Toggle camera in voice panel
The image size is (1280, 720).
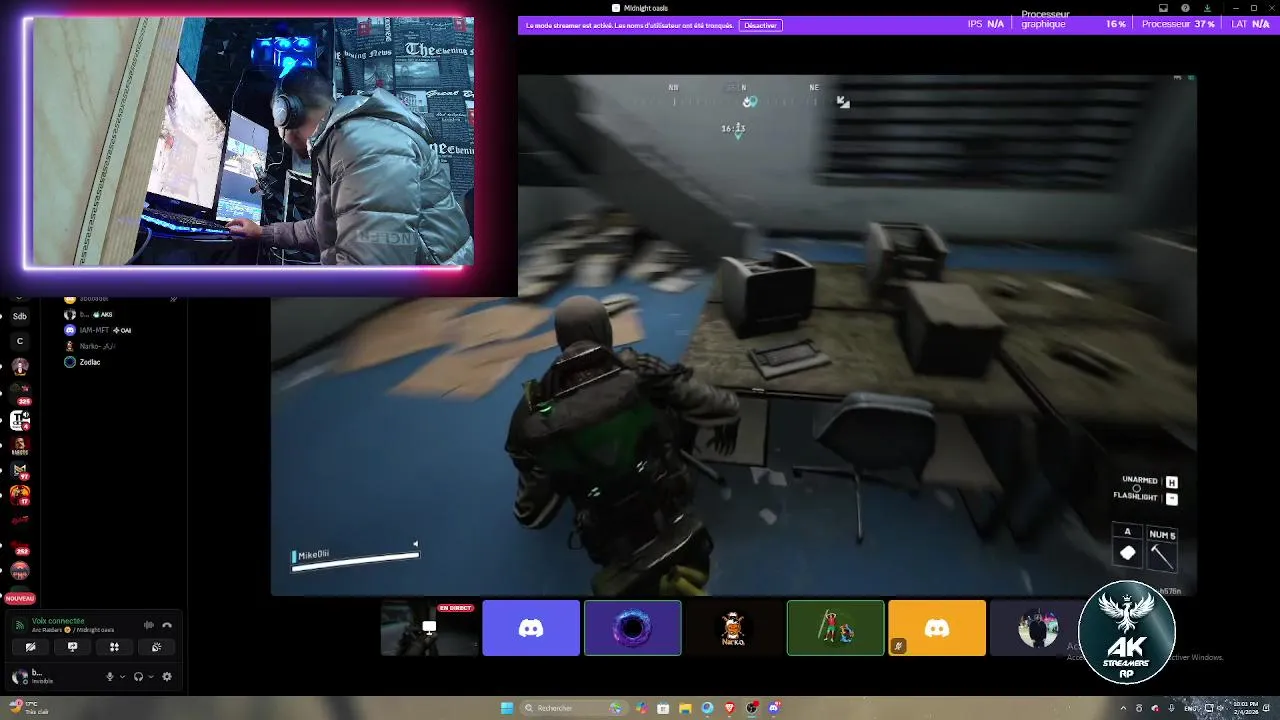tap(30, 647)
